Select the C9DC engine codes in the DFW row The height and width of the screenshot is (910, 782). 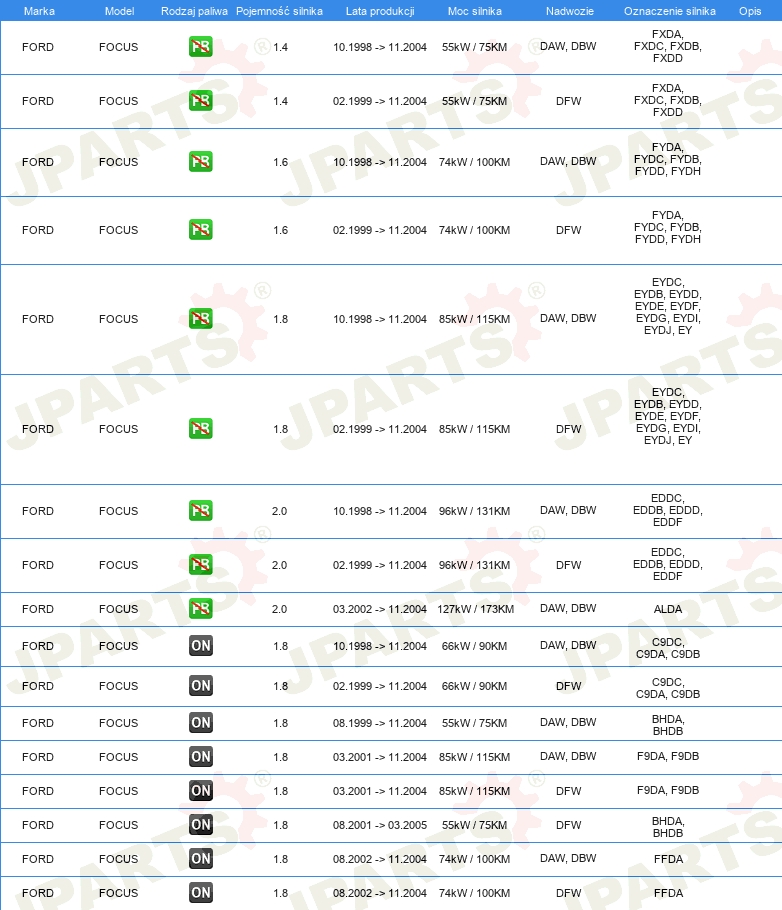668,688
